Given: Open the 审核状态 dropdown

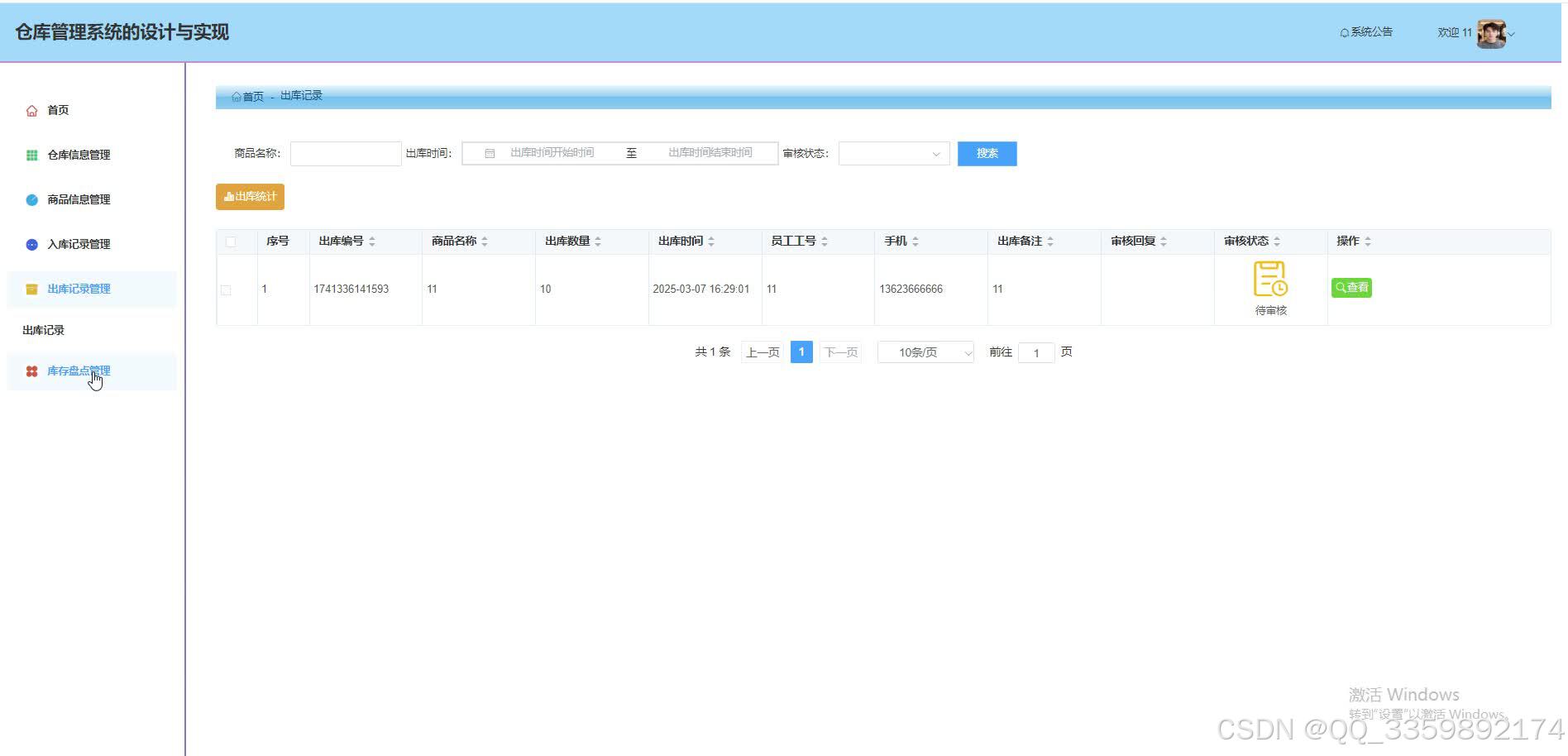Looking at the screenshot, I should click(x=893, y=154).
